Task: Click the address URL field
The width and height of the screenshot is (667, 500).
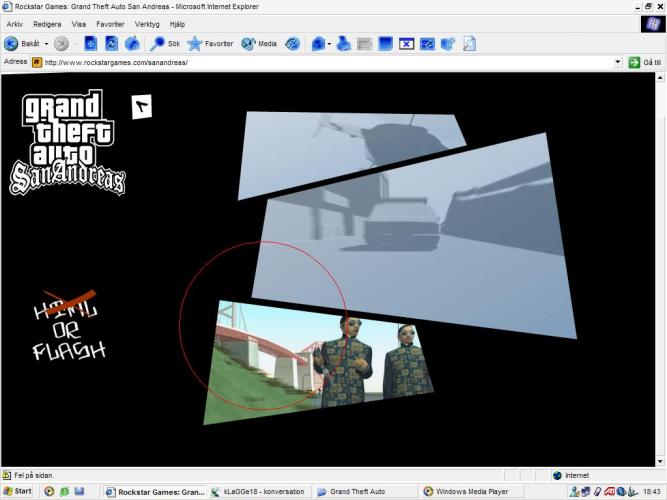Action: pyautogui.click(x=320, y=62)
